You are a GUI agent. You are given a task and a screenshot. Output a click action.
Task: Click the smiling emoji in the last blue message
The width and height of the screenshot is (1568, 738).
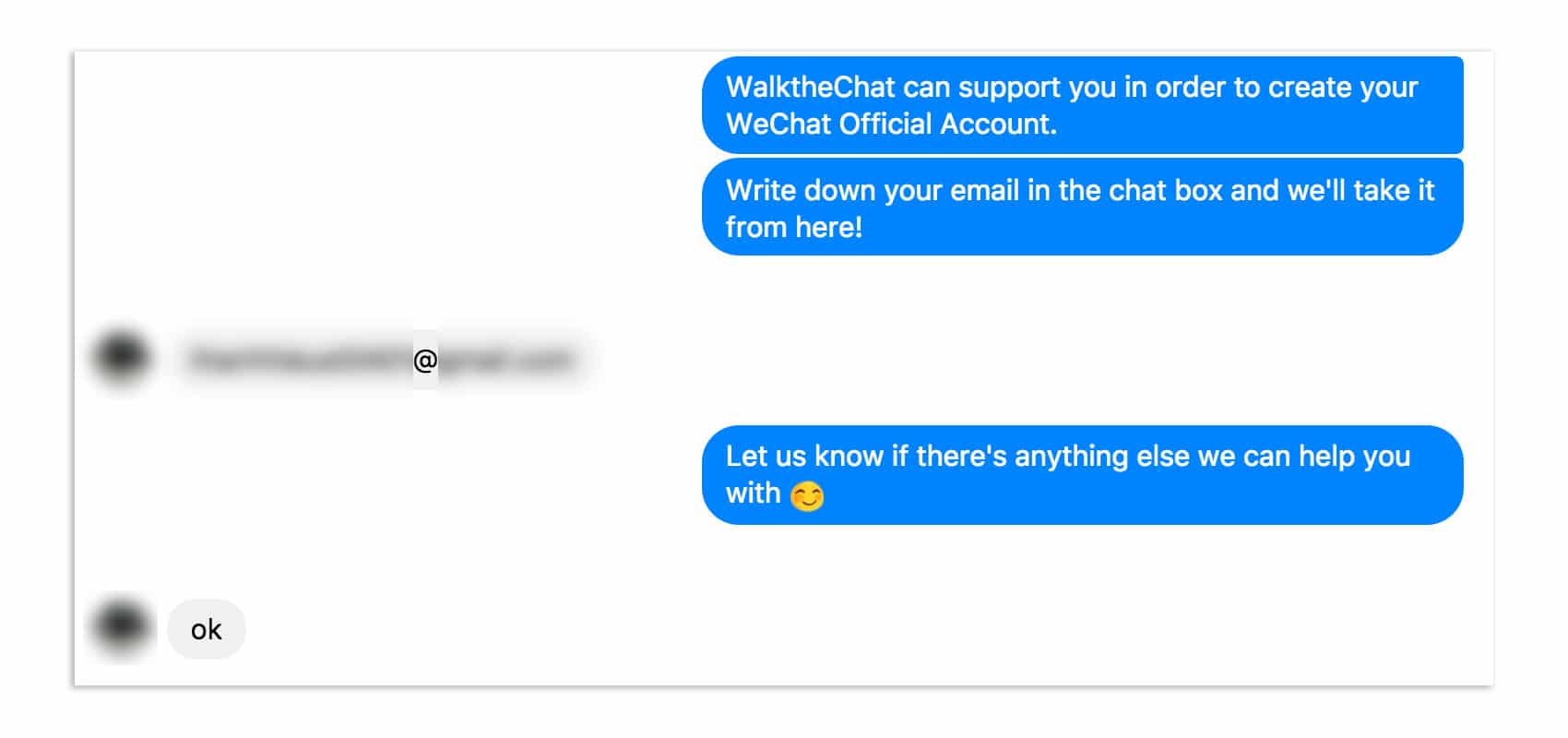[807, 496]
